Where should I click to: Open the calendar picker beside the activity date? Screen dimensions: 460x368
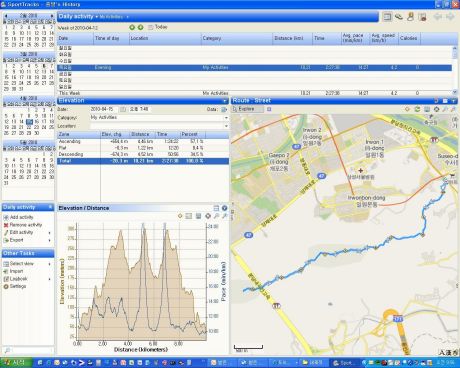(123, 109)
